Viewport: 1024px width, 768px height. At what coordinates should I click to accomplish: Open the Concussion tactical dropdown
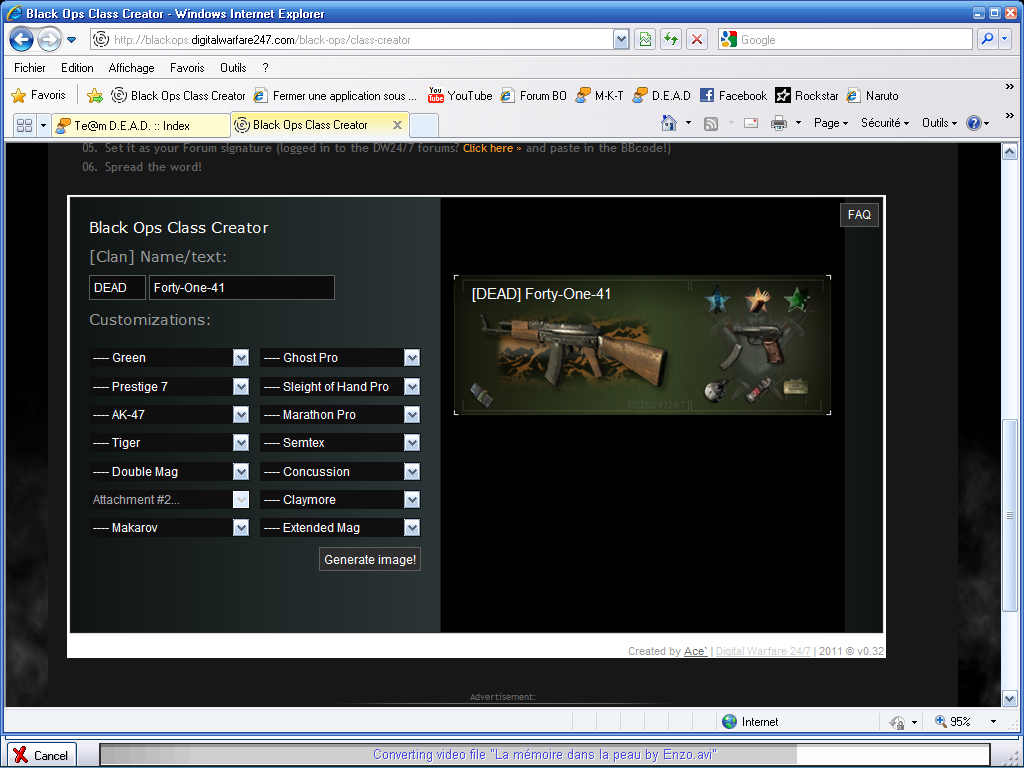[x=340, y=472]
